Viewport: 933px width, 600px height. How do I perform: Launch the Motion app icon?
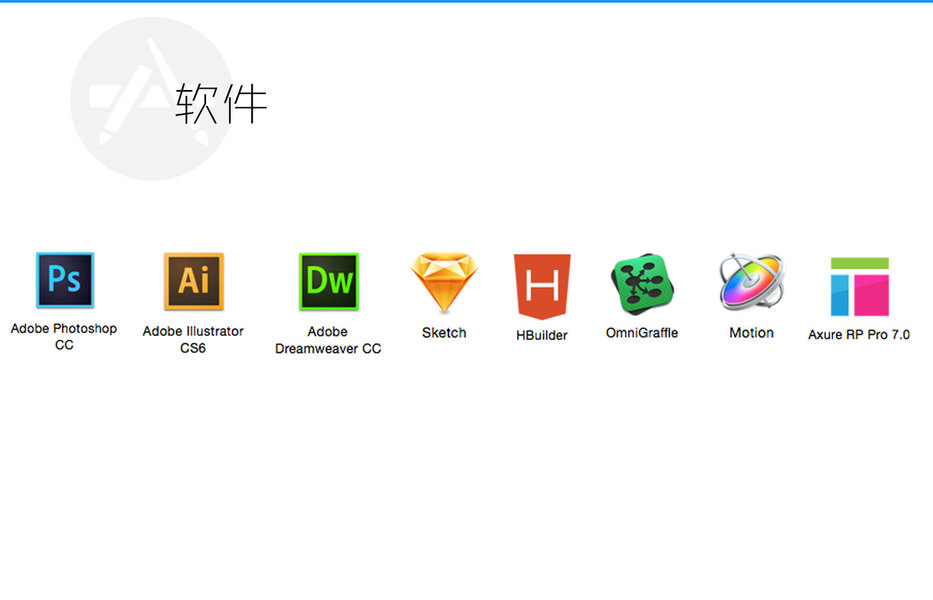pos(752,281)
